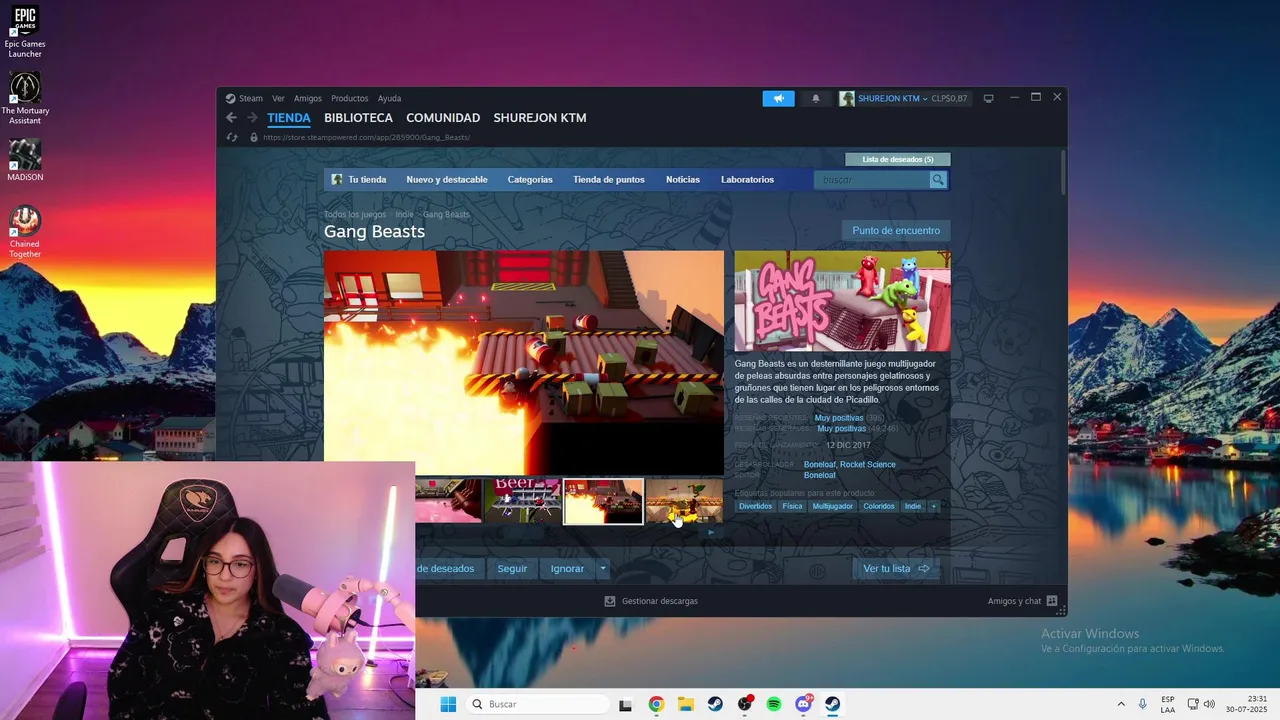Select the TIENDA tab
Viewport: 1280px width, 720px height.
[x=289, y=118]
